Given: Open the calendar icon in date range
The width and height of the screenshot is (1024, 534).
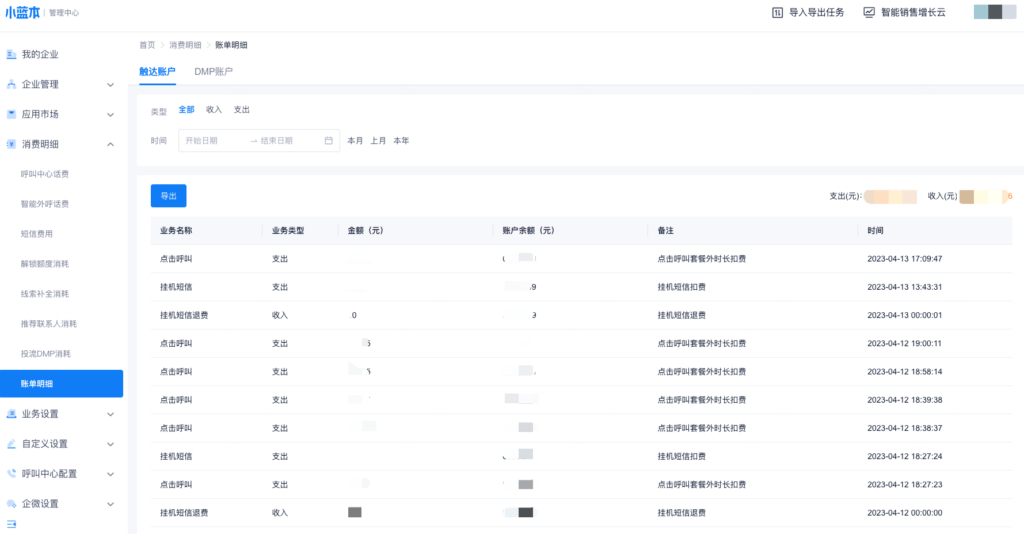Looking at the screenshot, I should point(328,141).
